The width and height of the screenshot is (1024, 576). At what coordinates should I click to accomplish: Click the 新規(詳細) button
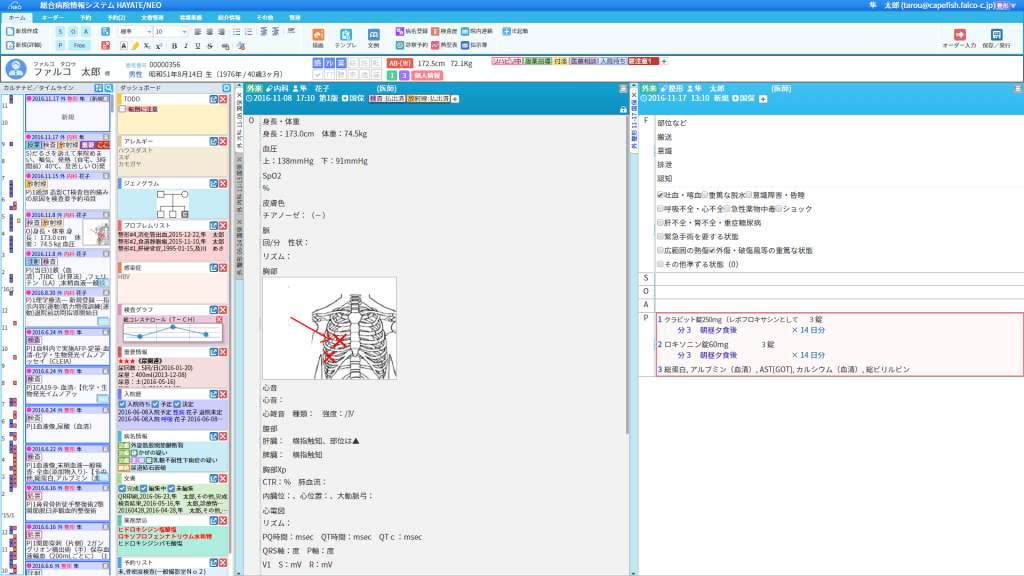[x=24, y=46]
